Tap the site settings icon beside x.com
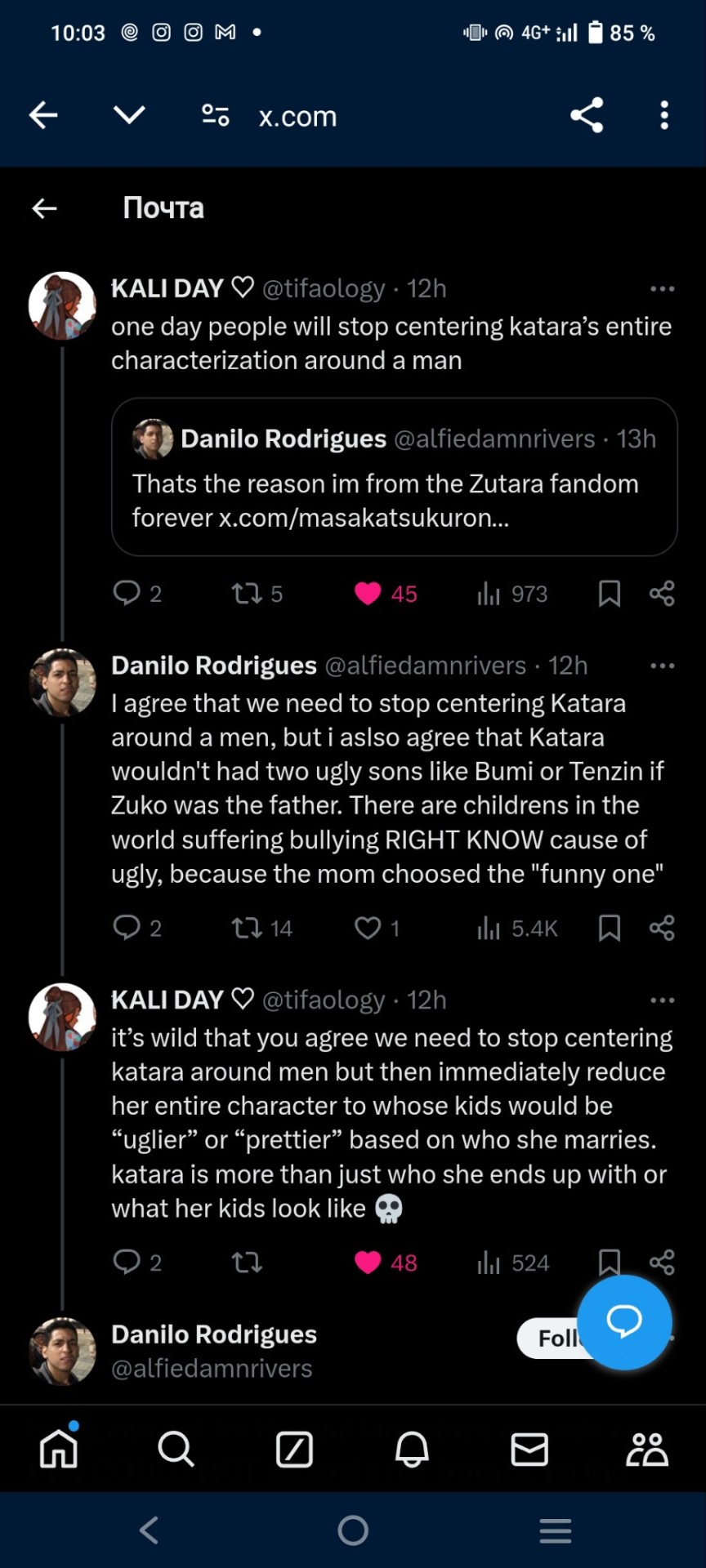 (x=216, y=115)
